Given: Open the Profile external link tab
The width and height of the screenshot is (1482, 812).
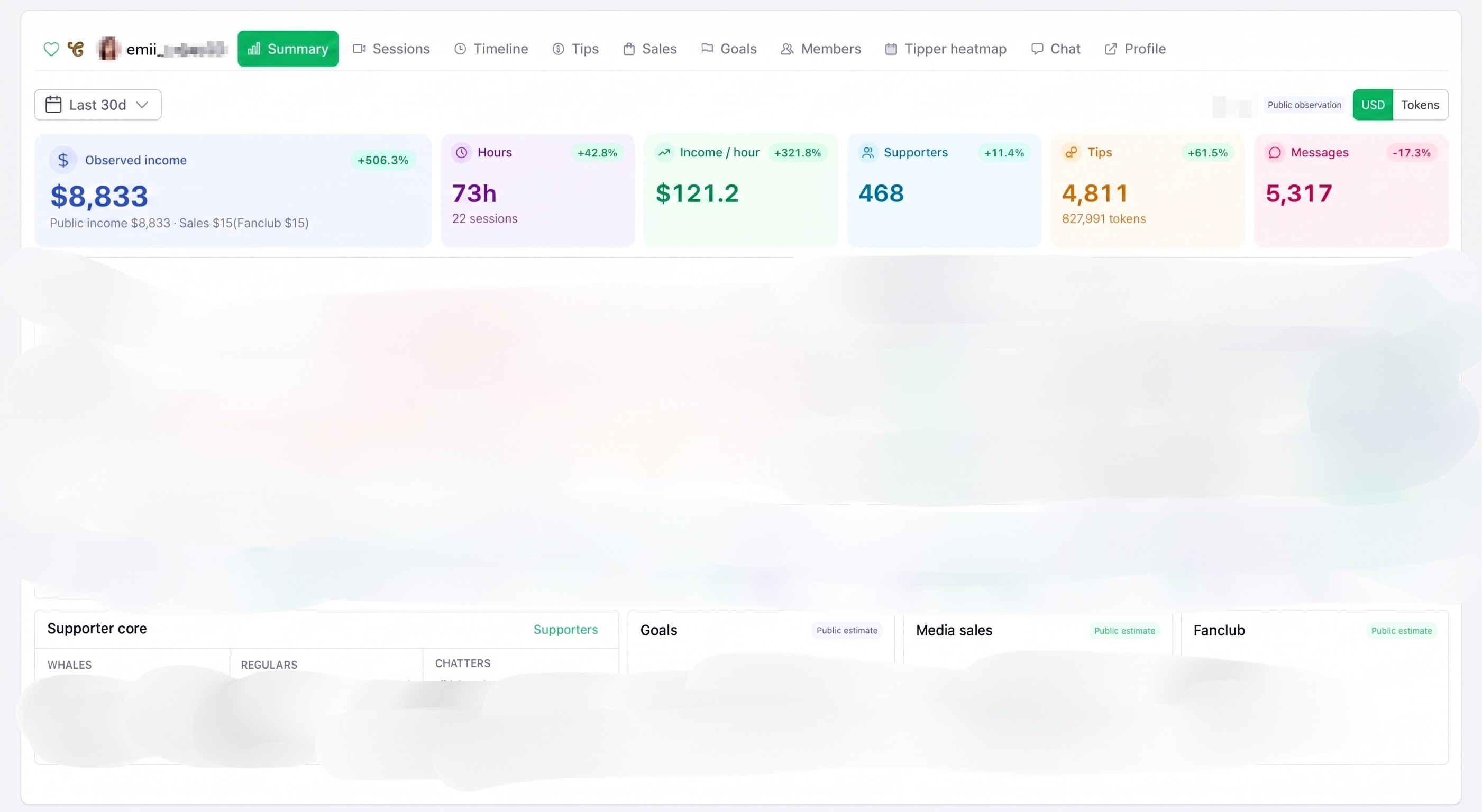Looking at the screenshot, I should [x=1135, y=49].
